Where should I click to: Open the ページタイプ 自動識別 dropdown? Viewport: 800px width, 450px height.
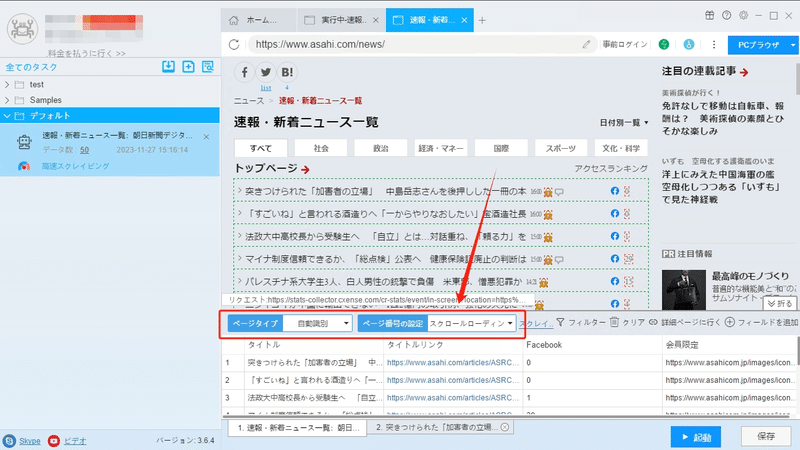[318, 323]
